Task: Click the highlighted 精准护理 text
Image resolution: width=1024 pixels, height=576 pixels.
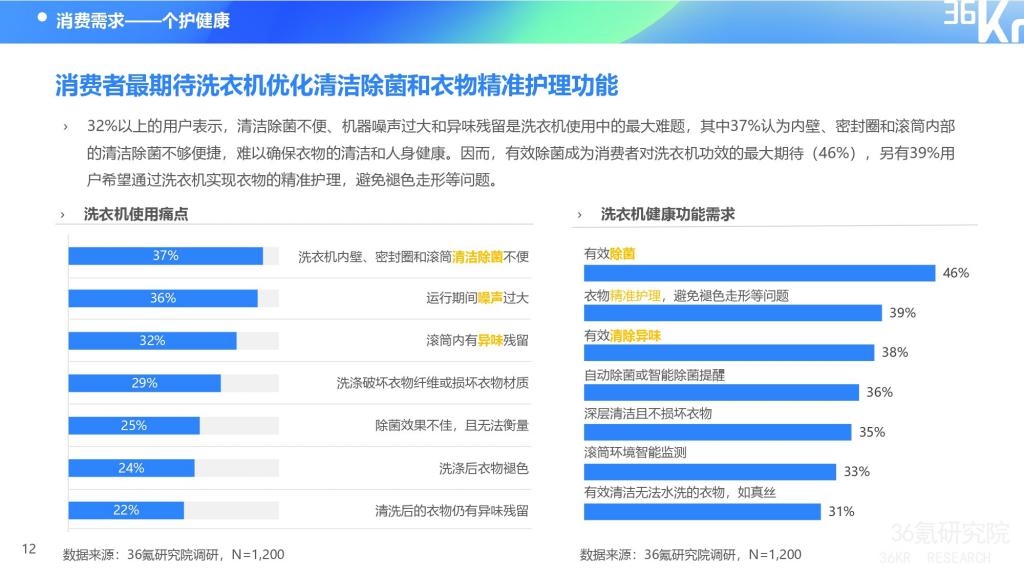Action: [x=636, y=296]
